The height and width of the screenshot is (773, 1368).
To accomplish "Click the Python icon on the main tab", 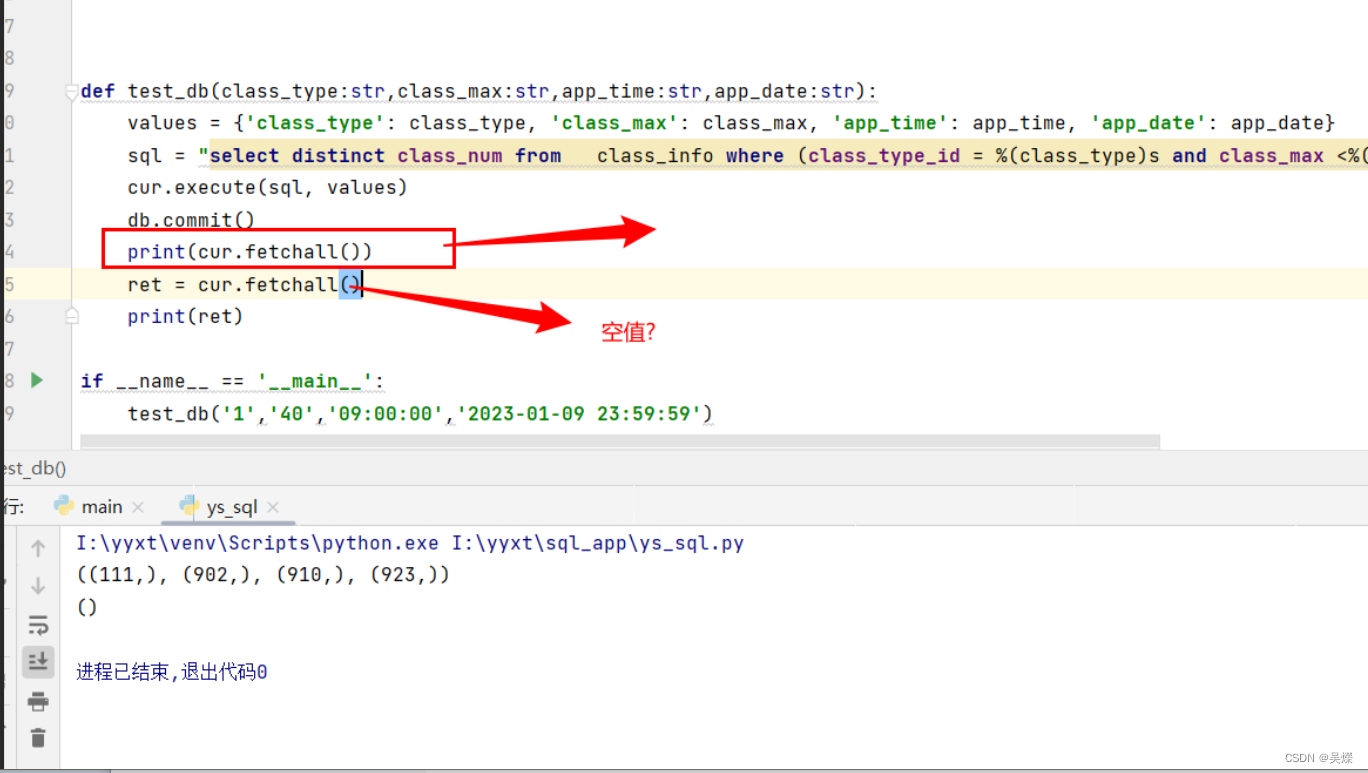I will [62, 506].
